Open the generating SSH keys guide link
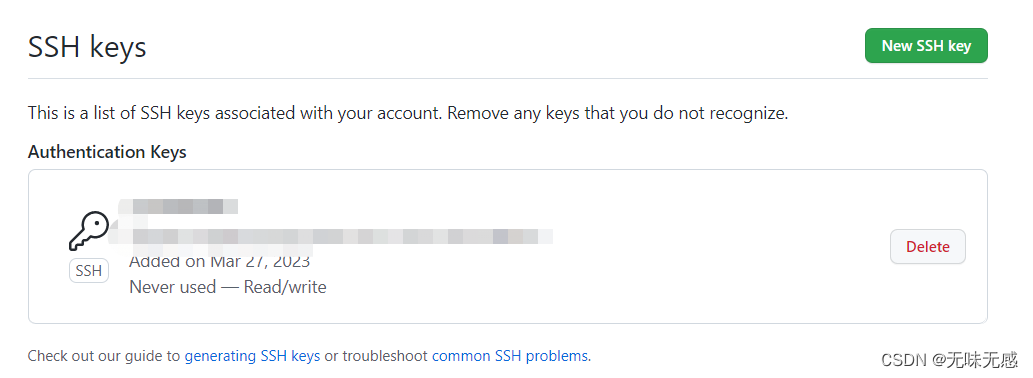The width and height of the screenshot is (1033, 378). click(x=252, y=356)
